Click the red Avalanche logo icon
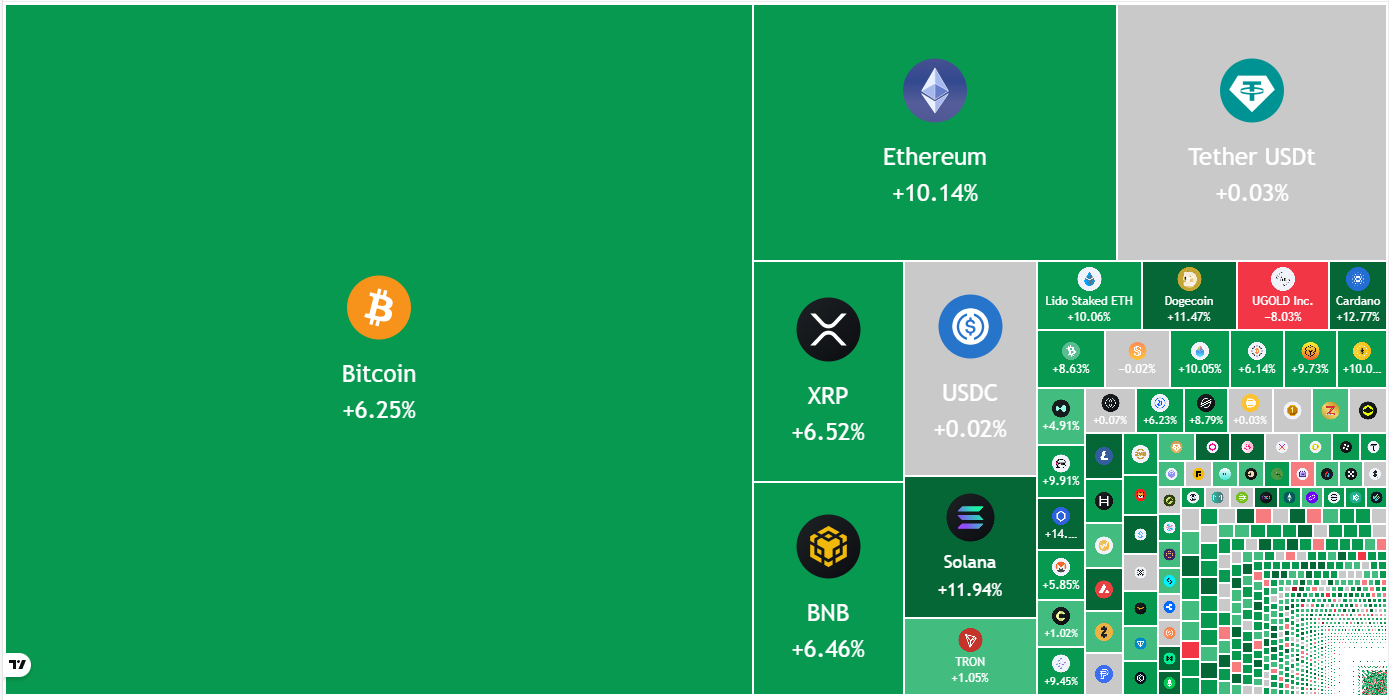The image size is (1392, 700). 1104,588
